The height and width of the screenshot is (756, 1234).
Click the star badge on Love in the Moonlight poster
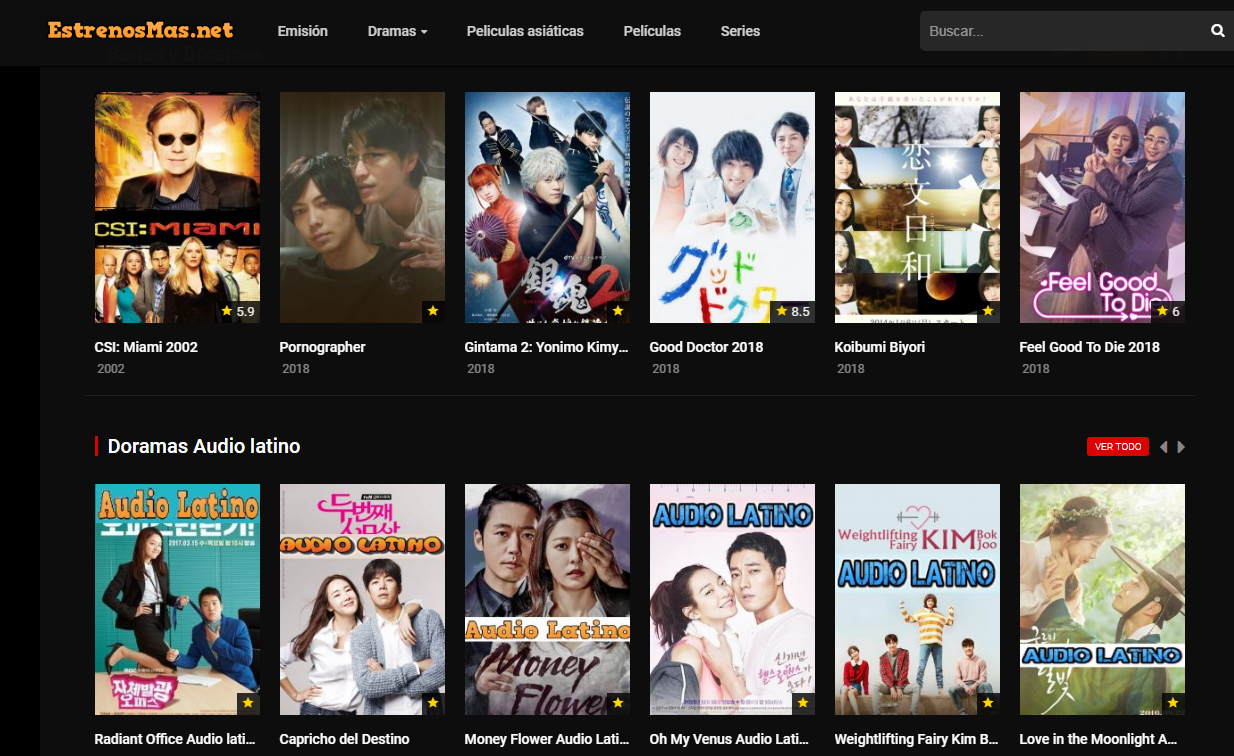pyautogui.click(x=1173, y=704)
